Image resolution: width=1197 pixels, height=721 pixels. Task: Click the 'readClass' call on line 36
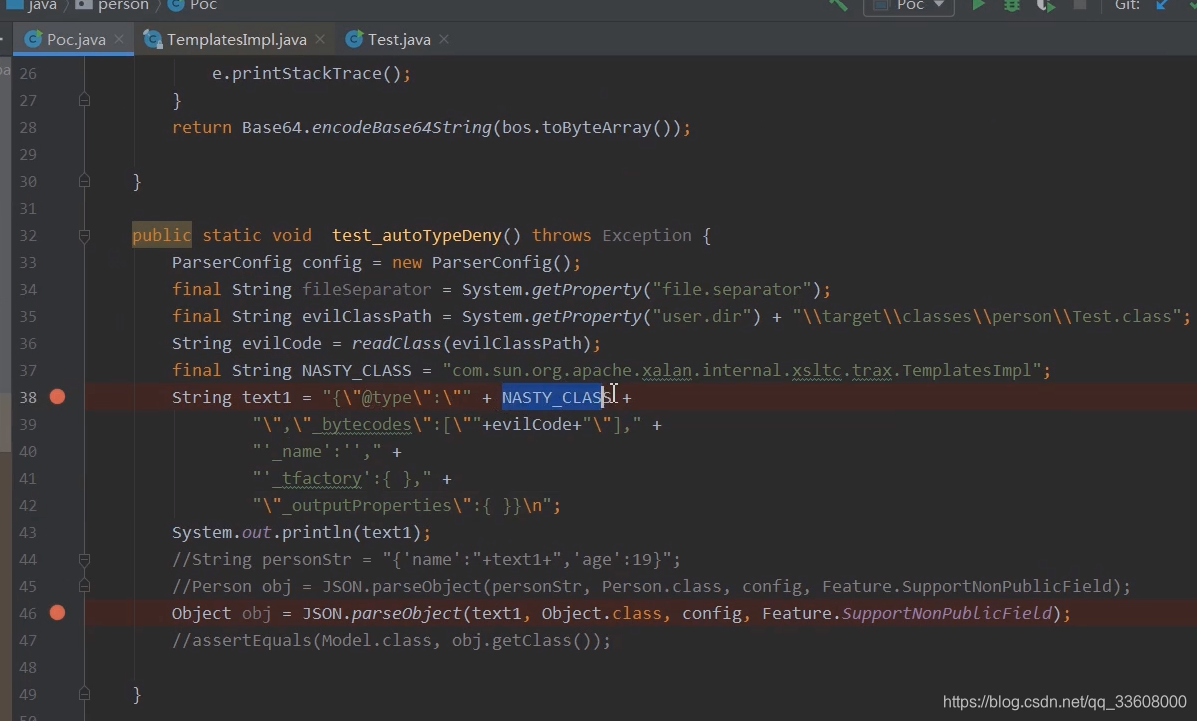pyautogui.click(x=396, y=344)
